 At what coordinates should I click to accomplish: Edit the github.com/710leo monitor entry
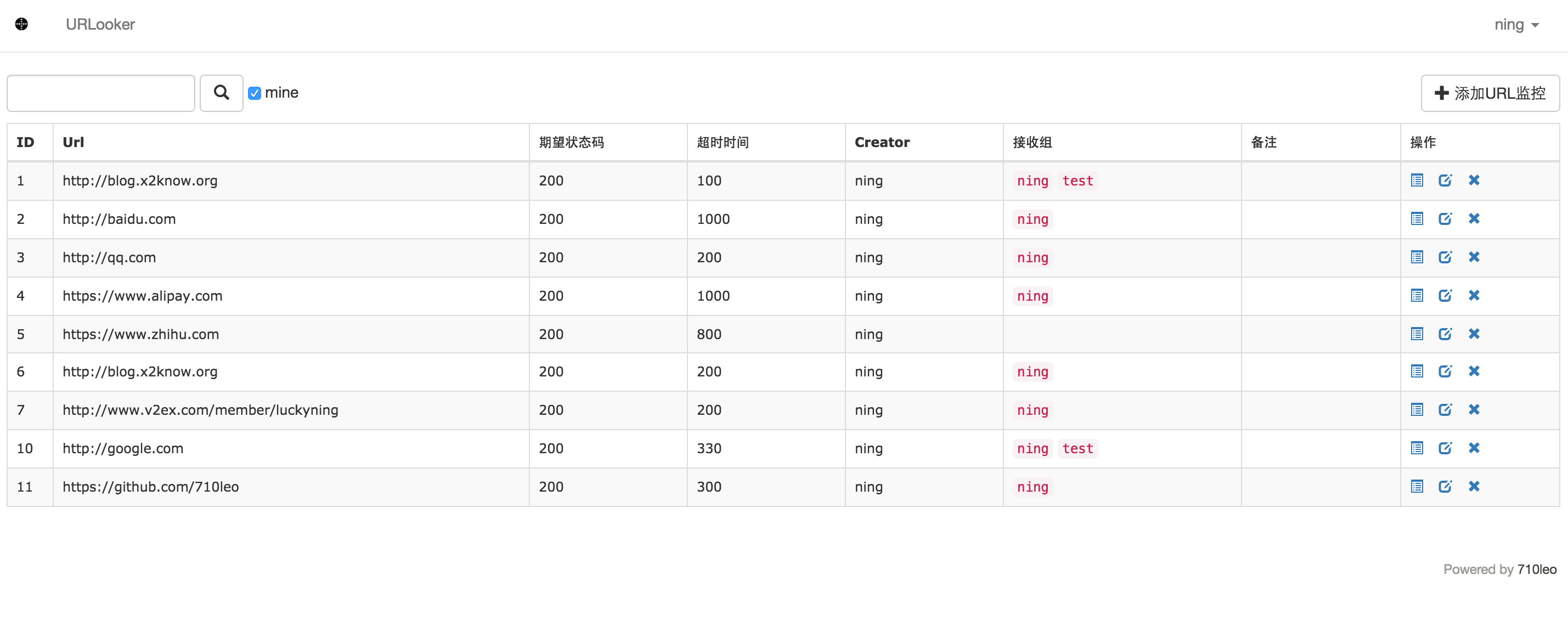click(1446, 486)
